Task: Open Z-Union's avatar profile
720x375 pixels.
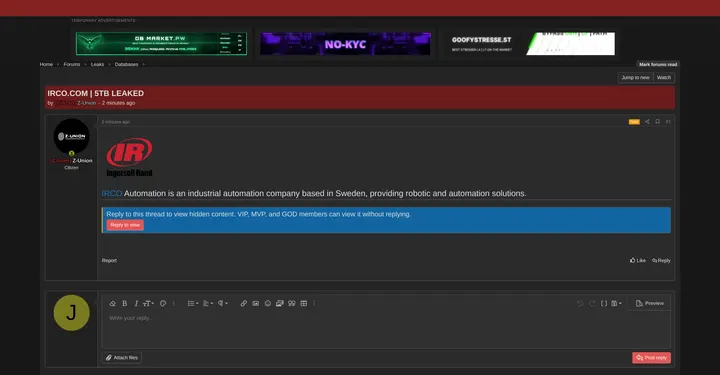Action: pos(72,136)
